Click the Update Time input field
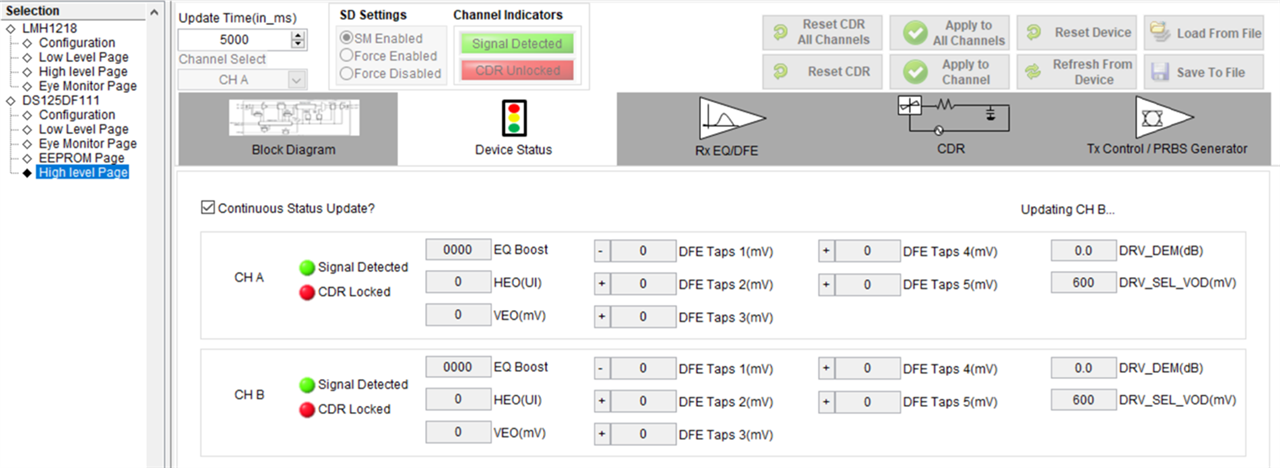The image size is (1280, 468). coord(233,39)
